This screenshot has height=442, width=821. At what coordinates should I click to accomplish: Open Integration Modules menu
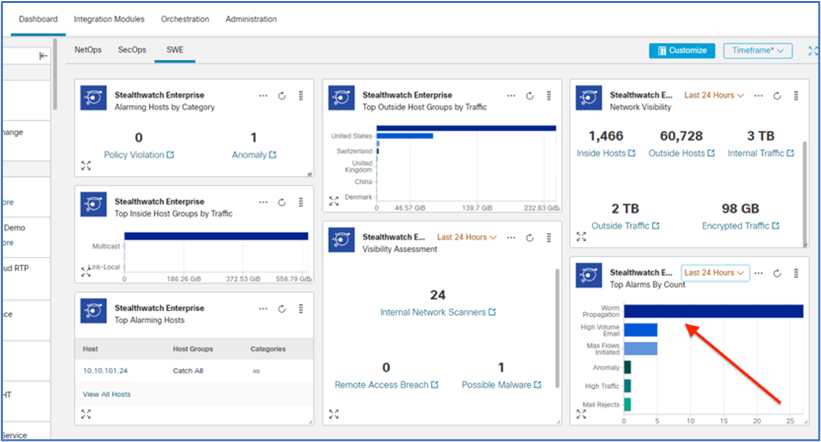pyautogui.click(x=109, y=19)
